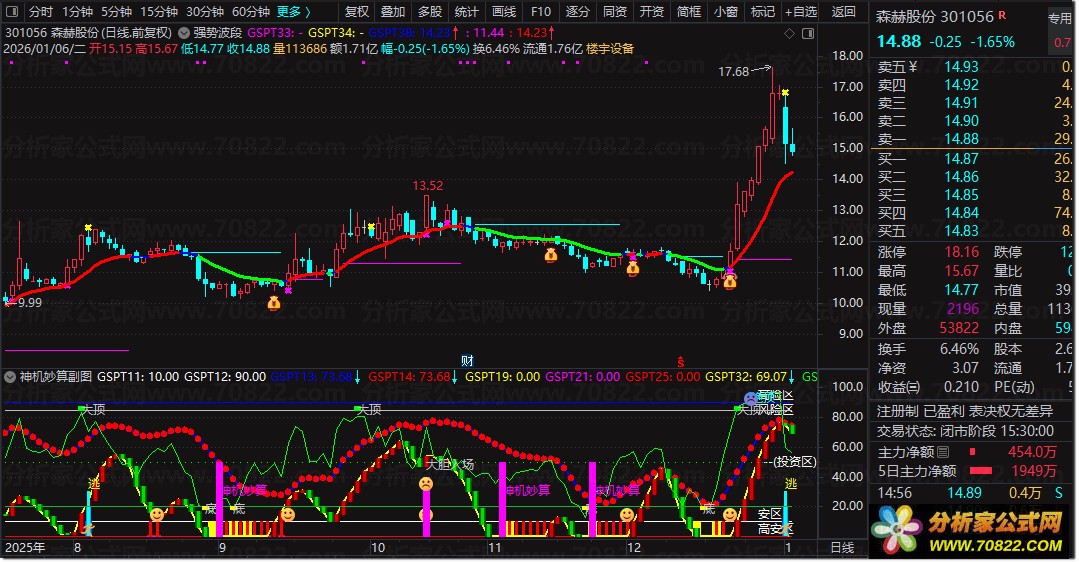Expand 更多 period options

pos(294,12)
